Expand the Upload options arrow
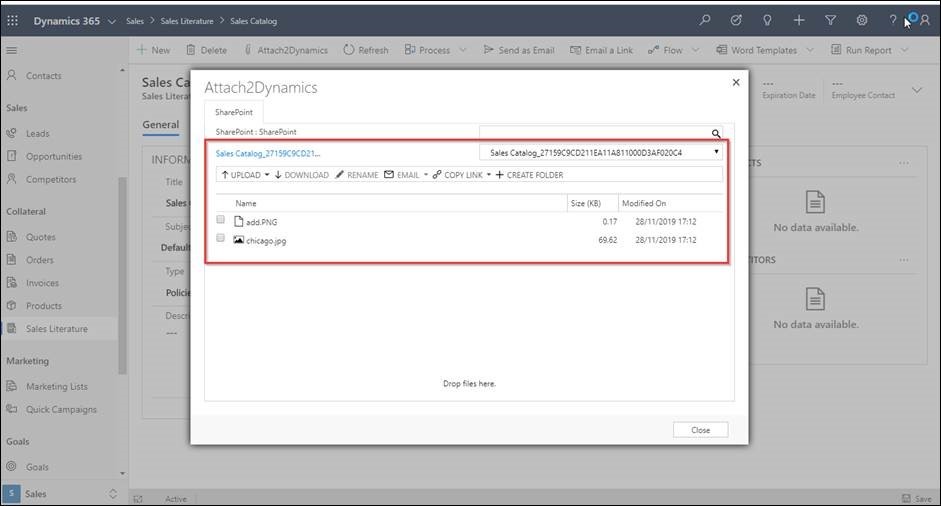Screen dimensions: 941x506 click(266, 175)
